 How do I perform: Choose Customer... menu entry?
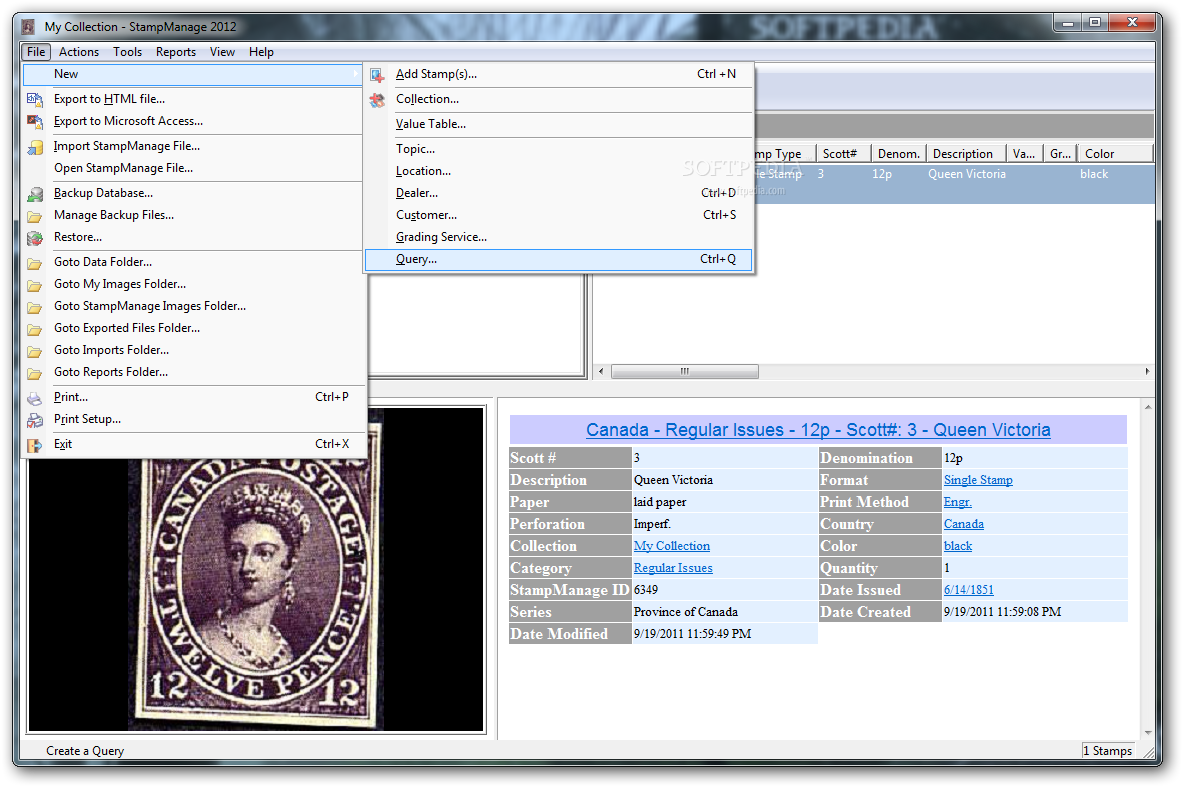559,214
